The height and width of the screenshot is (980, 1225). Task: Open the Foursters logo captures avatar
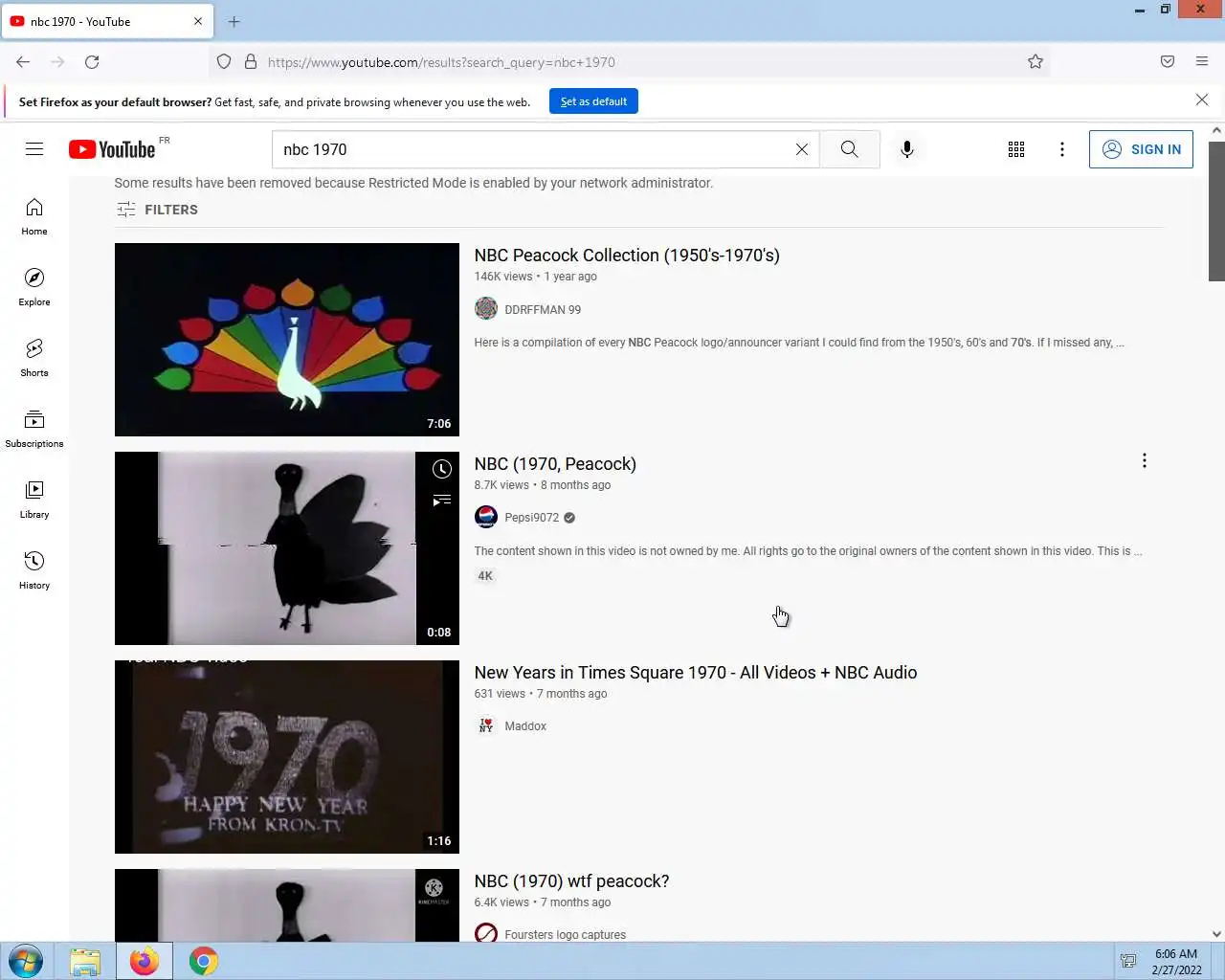(486, 933)
